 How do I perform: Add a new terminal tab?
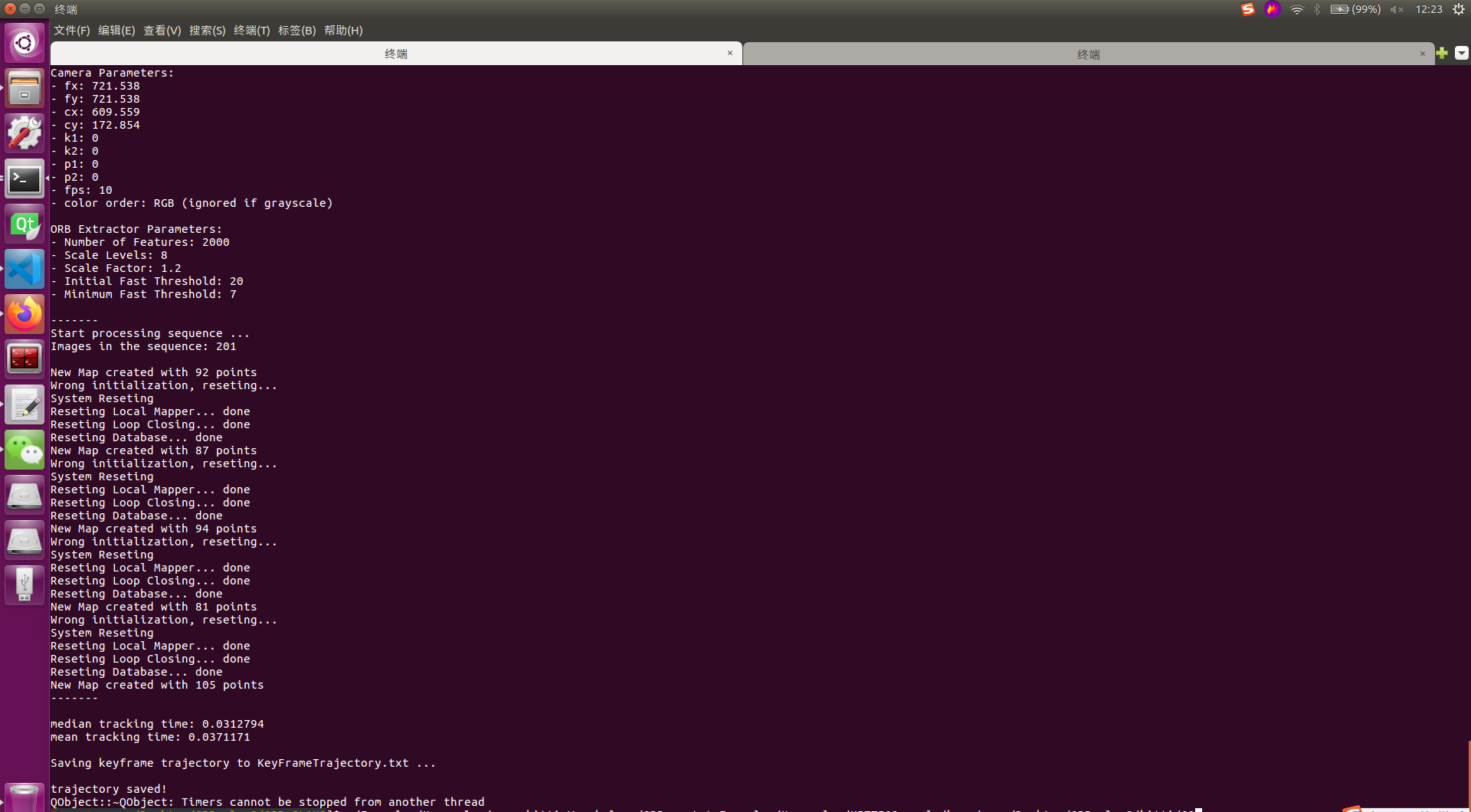coord(1442,53)
